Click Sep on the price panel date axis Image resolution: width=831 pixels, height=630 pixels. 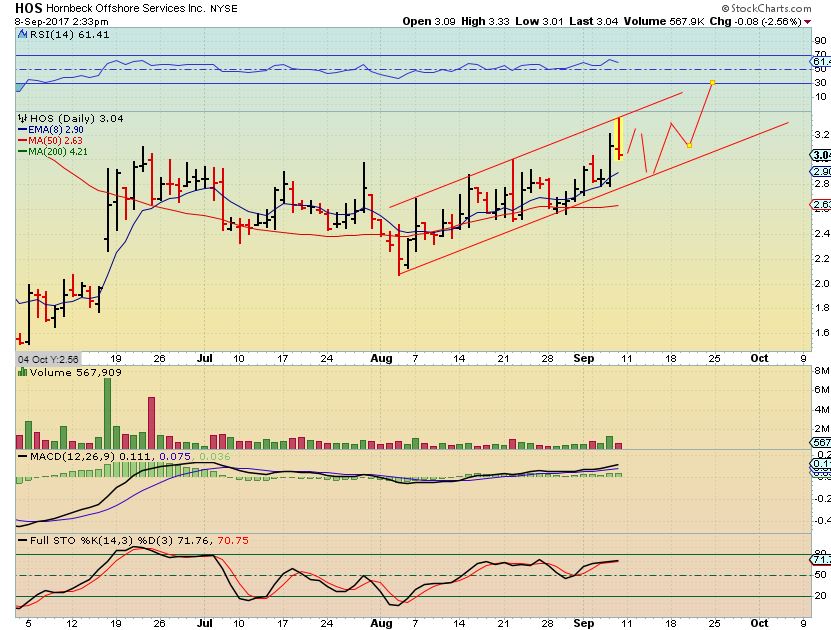(584, 358)
